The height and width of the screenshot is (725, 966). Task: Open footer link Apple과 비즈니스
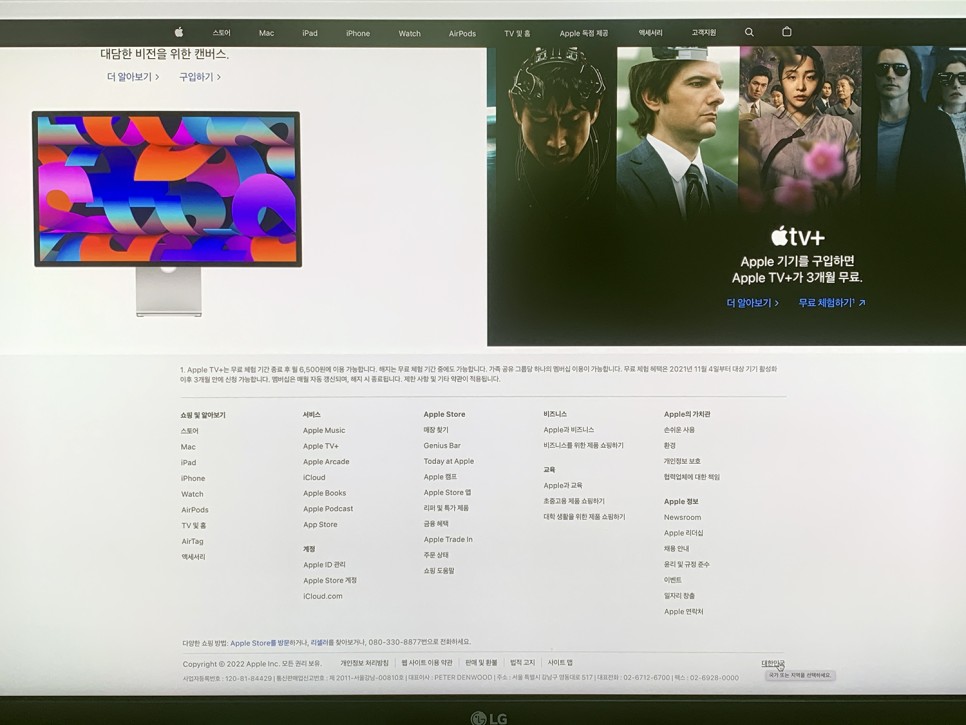pos(569,430)
